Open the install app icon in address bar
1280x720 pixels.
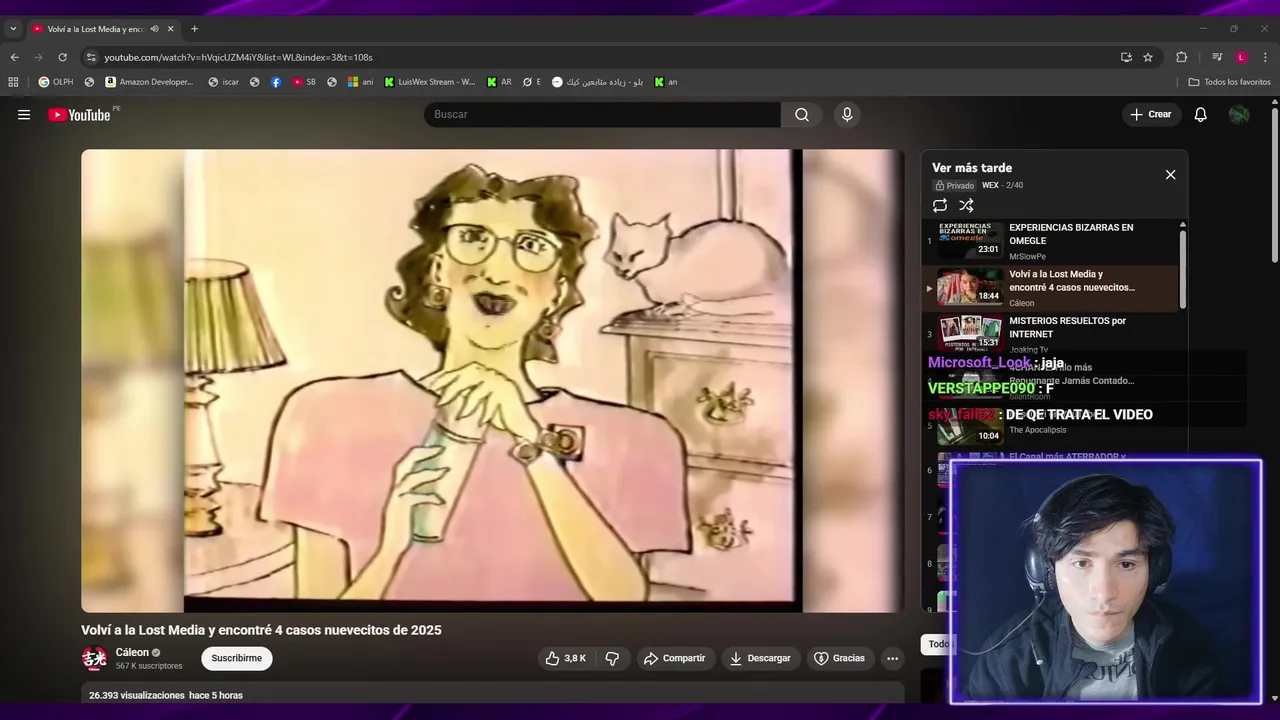tap(1126, 57)
